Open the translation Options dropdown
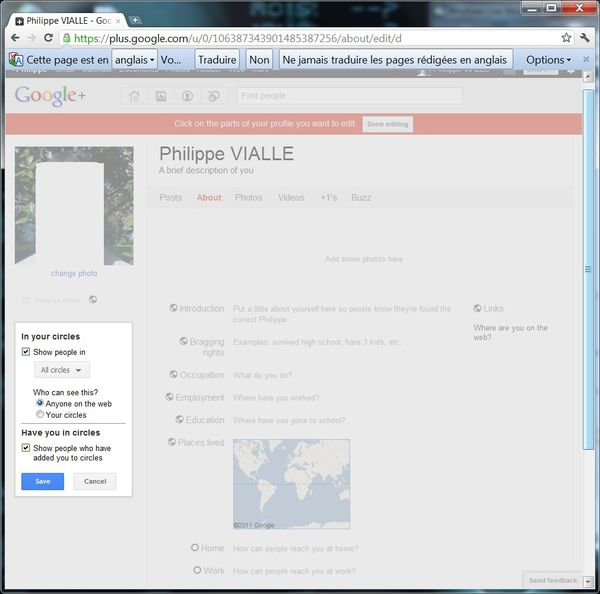Viewport: 600px width, 594px height. click(x=549, y=60)
